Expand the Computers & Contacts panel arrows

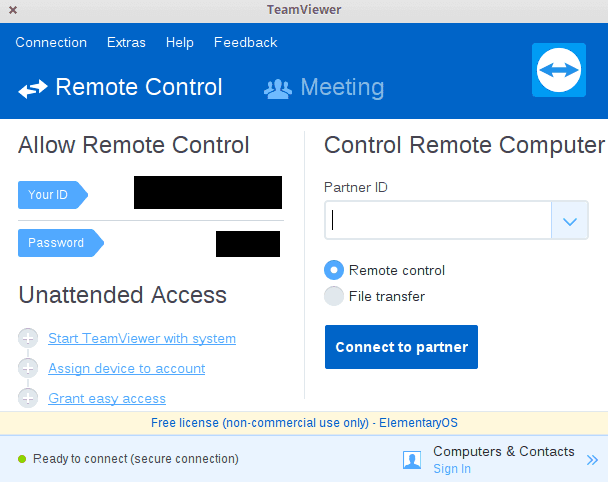[592, 460]
